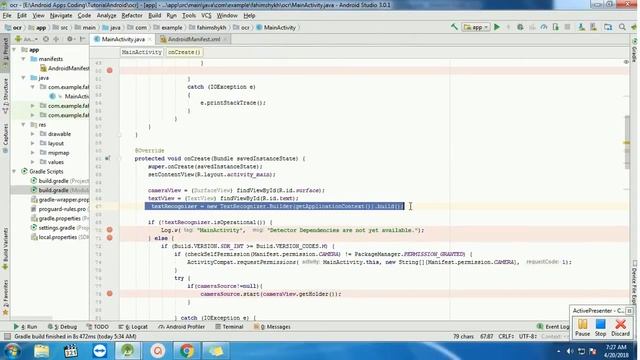The image size is (640, 360).
Task: Collapse the Gradle Scripts node
Action: [x=15, y=171]
